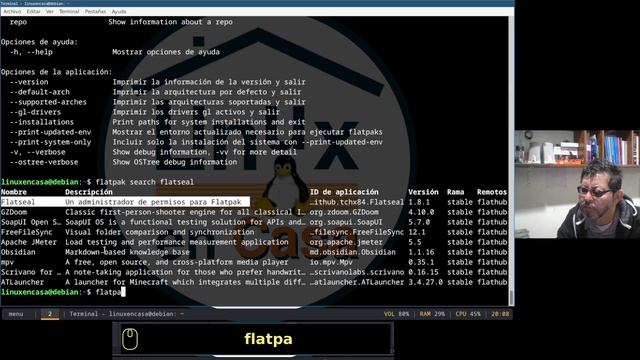Click the GZDoom name in results
Image resolution: width=640 pixels, height=360 pixels.
coord(14,212)
